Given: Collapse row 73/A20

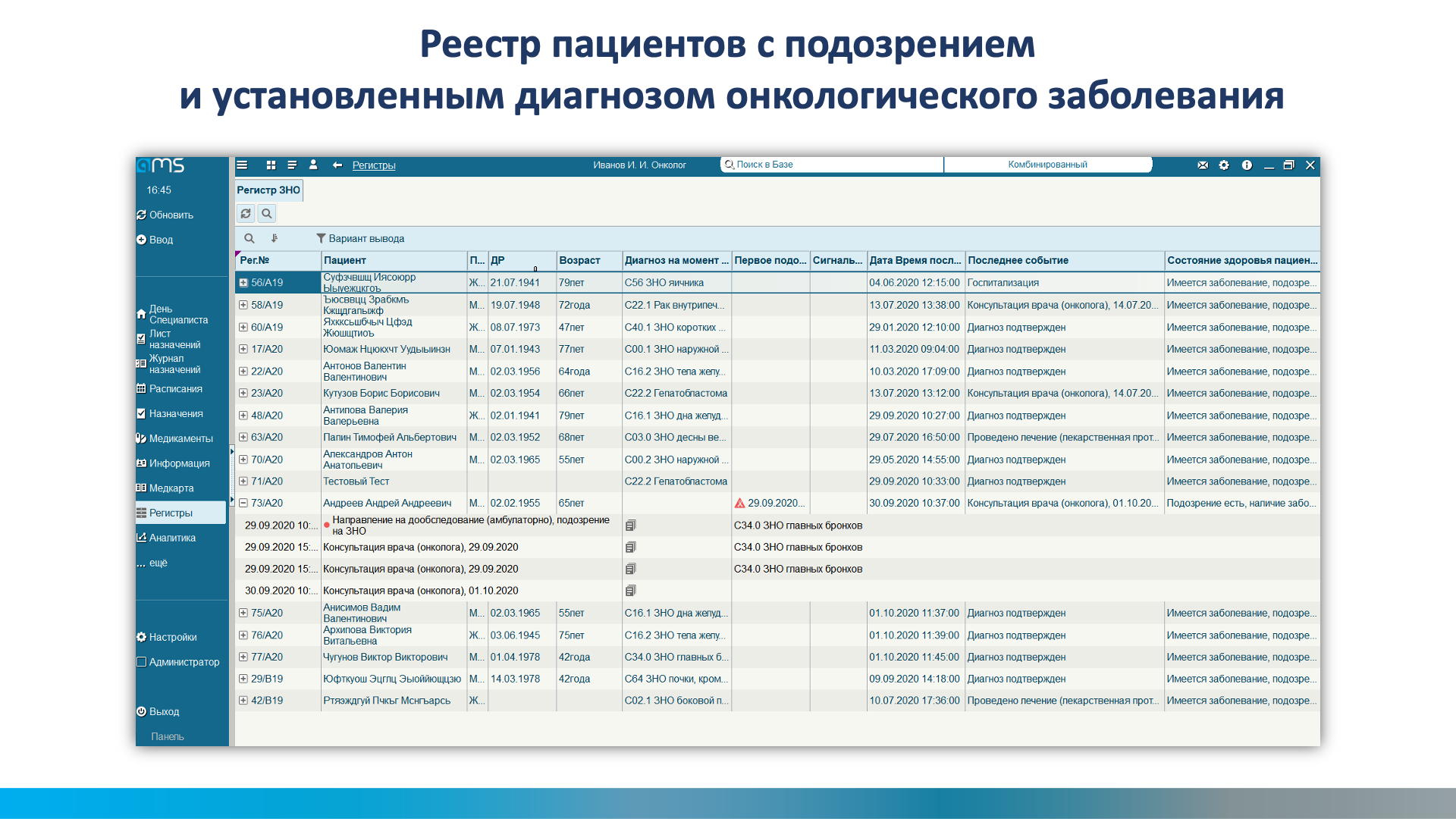Looking at the screenshot, I should point(243,503).
